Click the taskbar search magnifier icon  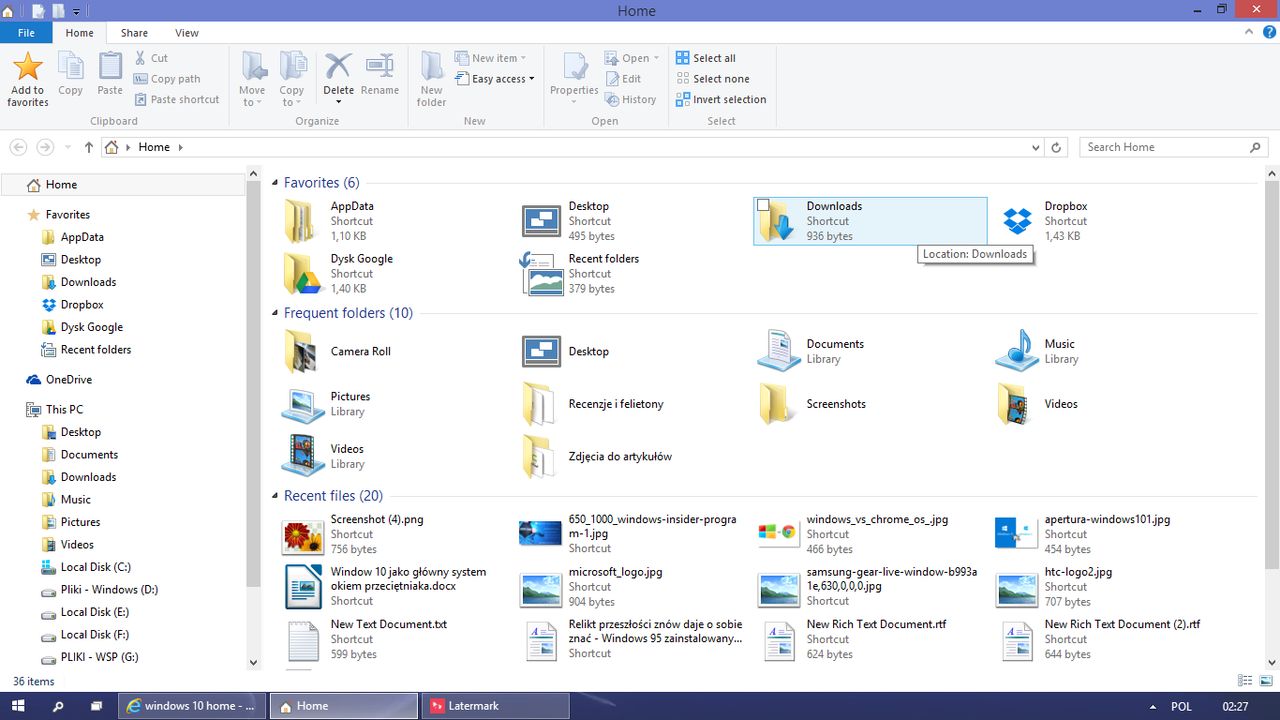[58, 706]
